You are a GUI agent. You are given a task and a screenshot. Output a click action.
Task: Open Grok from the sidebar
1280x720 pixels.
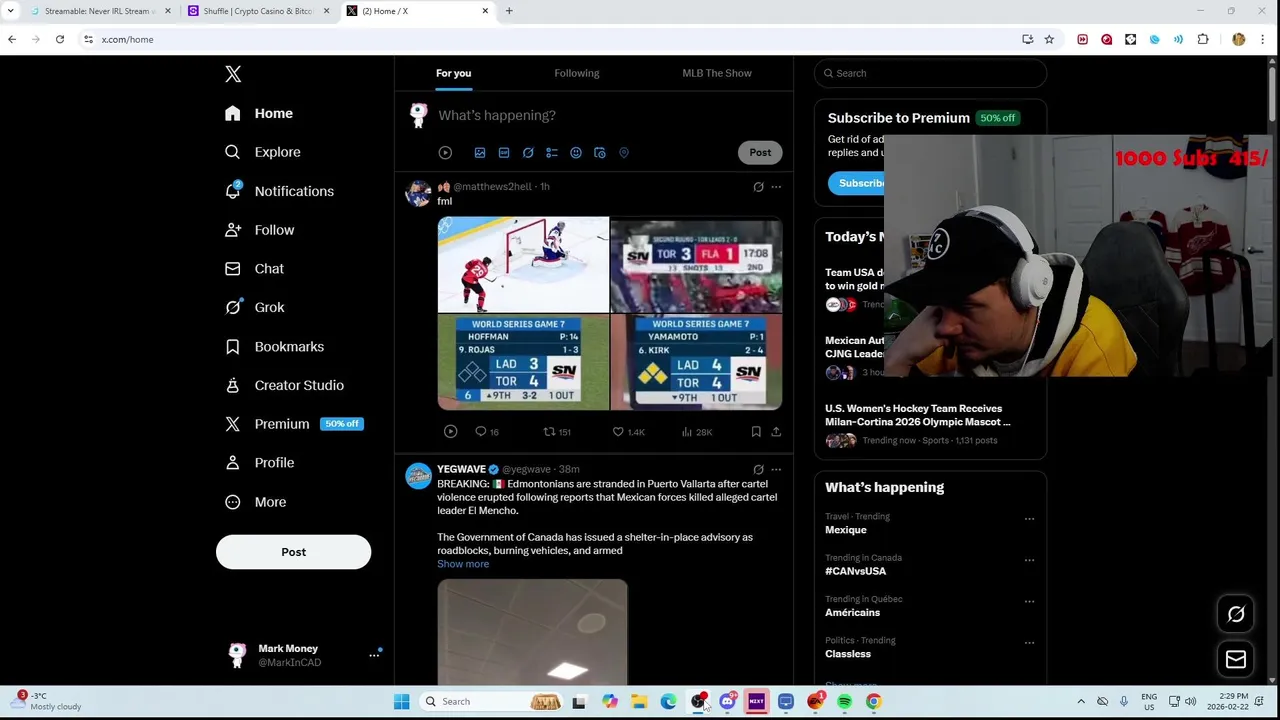pyautogui.click(x=255, y=307)
